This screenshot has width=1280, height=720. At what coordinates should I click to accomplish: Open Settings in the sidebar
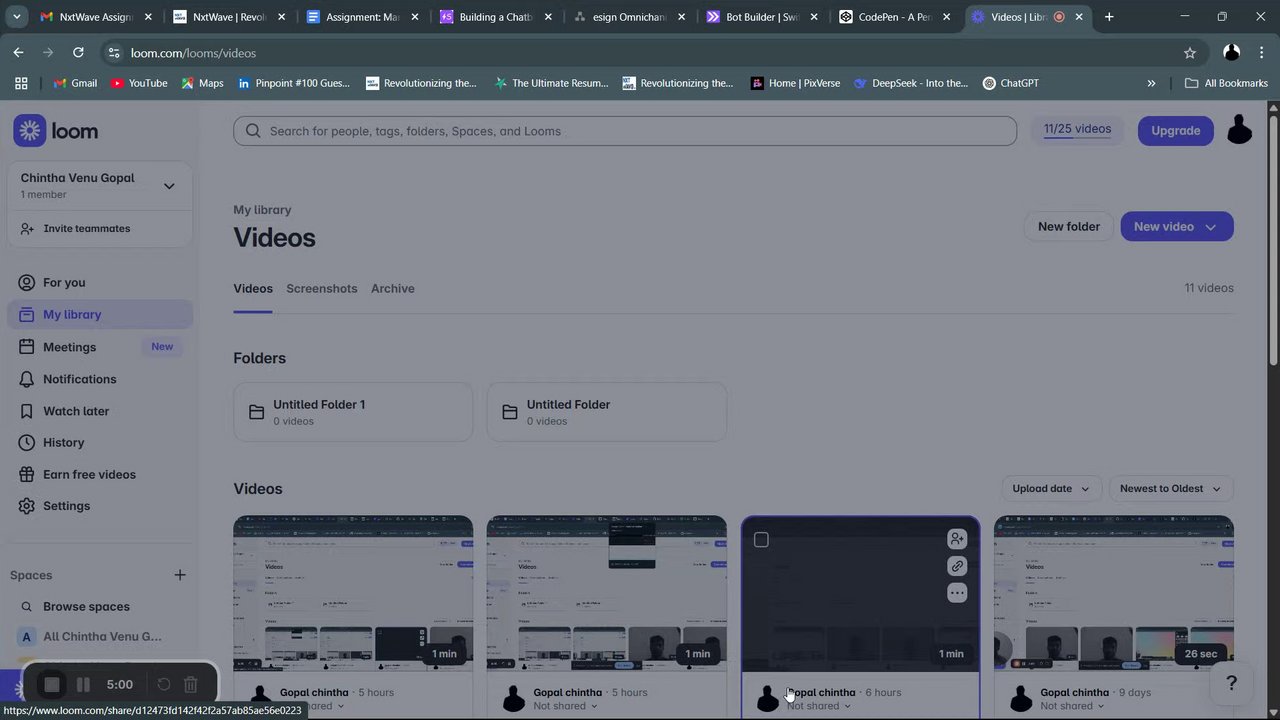click(x=100, y=506)
